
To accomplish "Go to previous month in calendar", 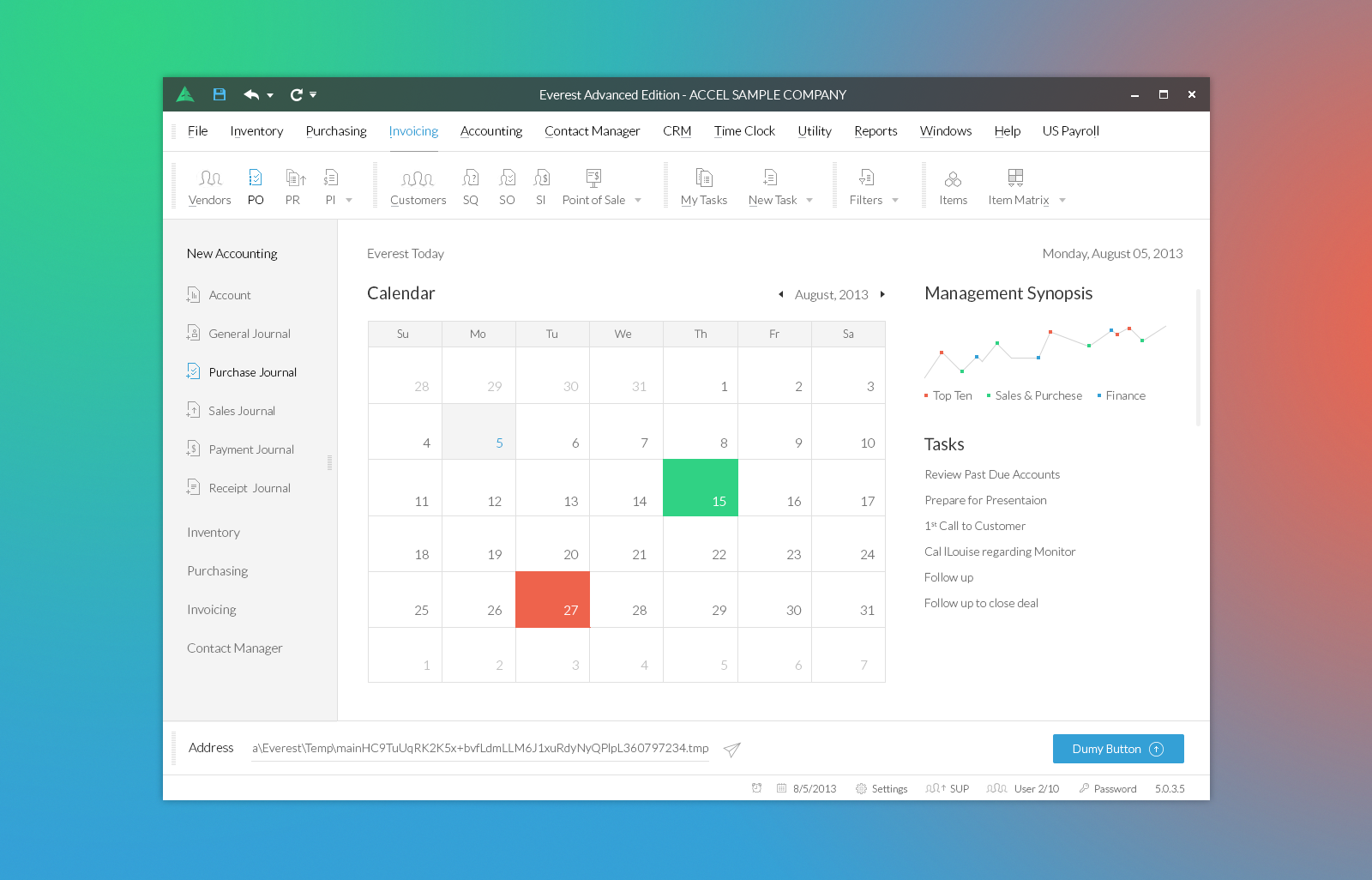I will point(780,294).
